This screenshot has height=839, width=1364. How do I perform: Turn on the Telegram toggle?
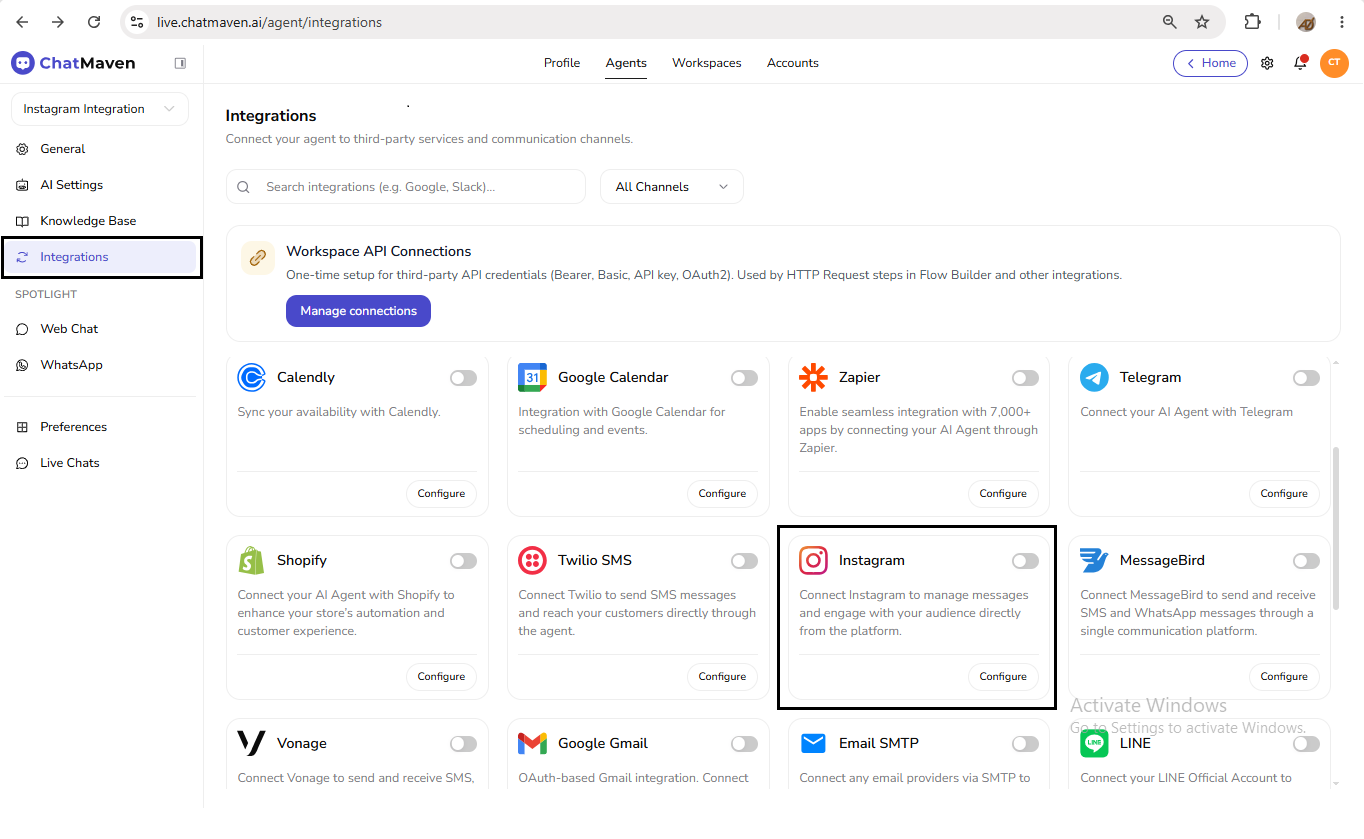pyautogui.click(x=1306, y=378)
